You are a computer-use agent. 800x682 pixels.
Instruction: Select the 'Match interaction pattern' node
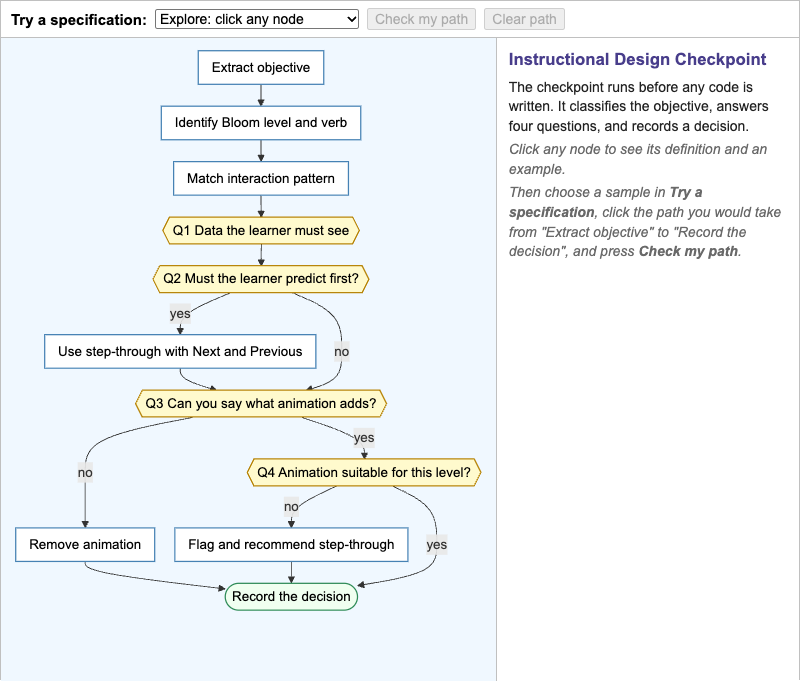coord(261,179)
